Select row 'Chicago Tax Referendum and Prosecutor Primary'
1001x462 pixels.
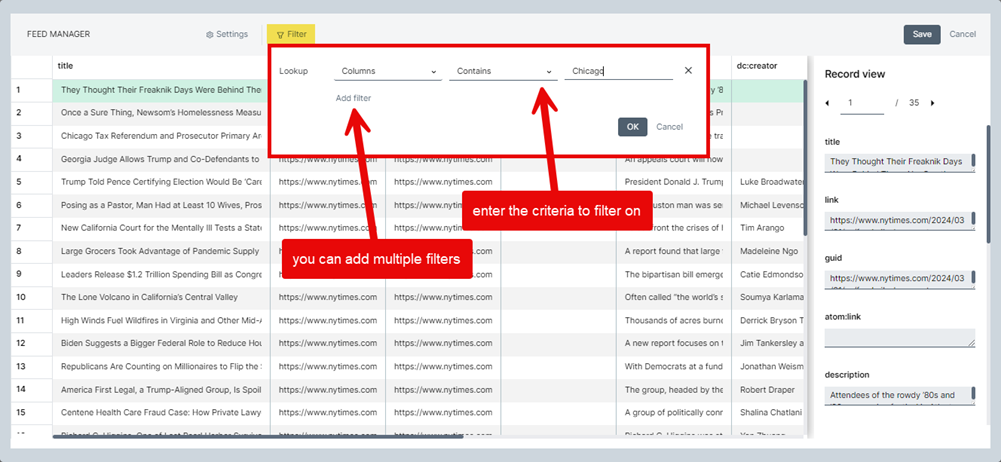162,136
